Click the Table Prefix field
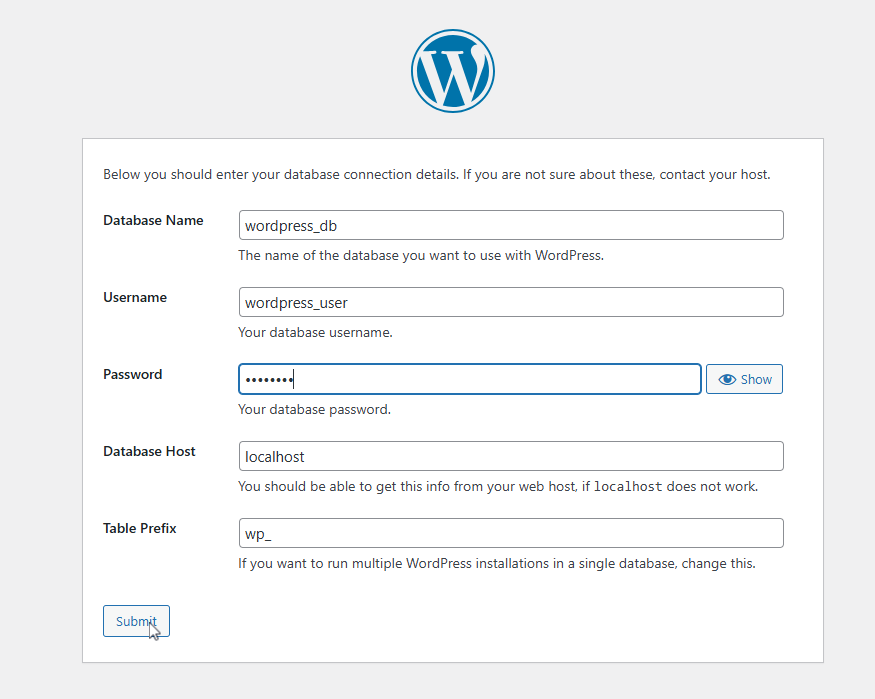The width and height of the screenshot is (875, 699). coord(511,533)
